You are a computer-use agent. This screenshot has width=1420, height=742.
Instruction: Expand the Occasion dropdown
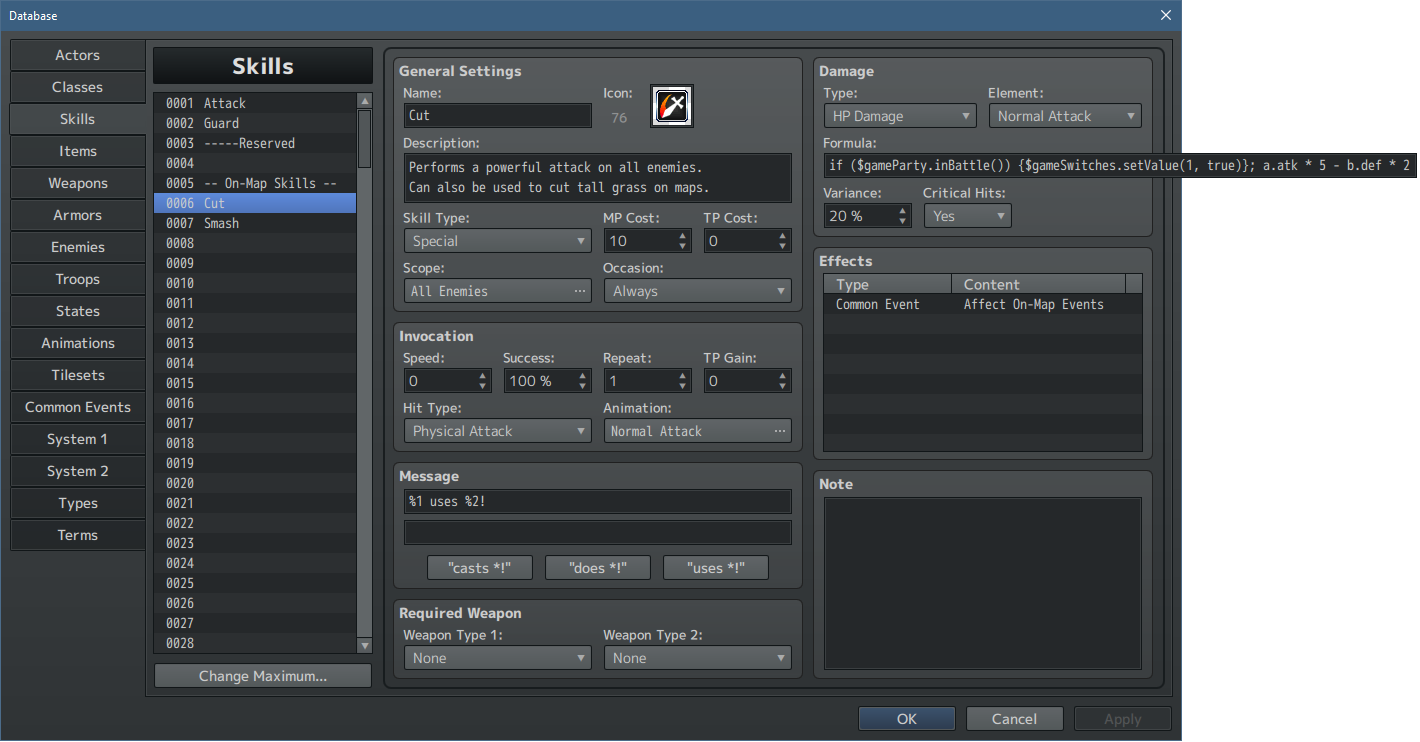(x=697, y=291)
